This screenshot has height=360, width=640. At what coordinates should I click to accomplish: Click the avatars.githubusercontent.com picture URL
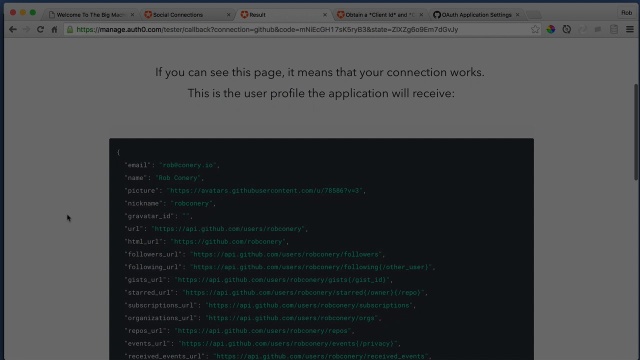pos(265,191)
